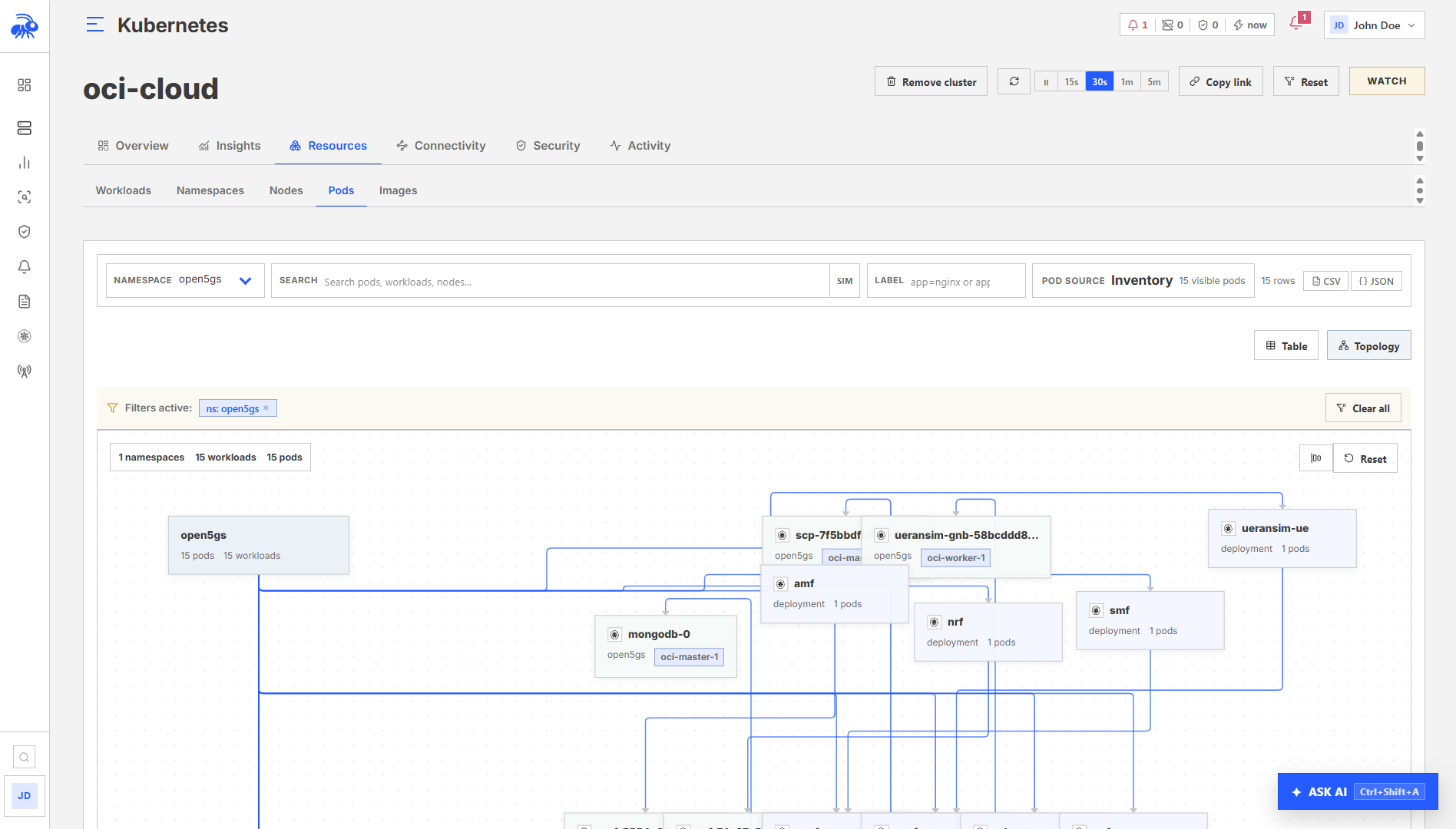
Task: Open the bar chart analytics sidebar icon
Action: point(25,163)
